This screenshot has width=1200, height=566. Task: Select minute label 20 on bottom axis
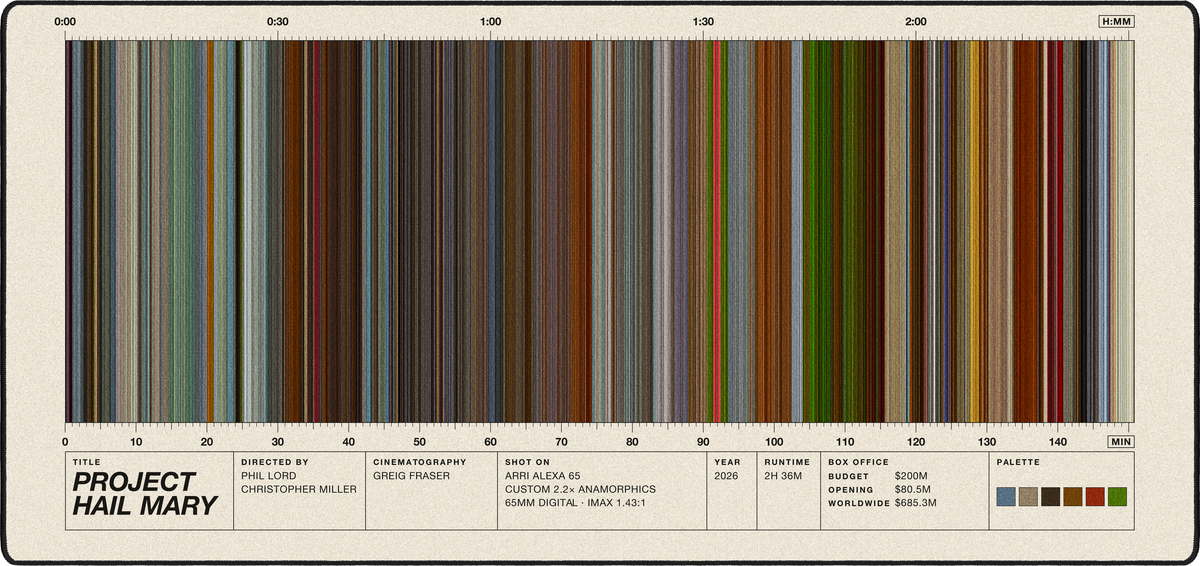click(x=207, y=441)
